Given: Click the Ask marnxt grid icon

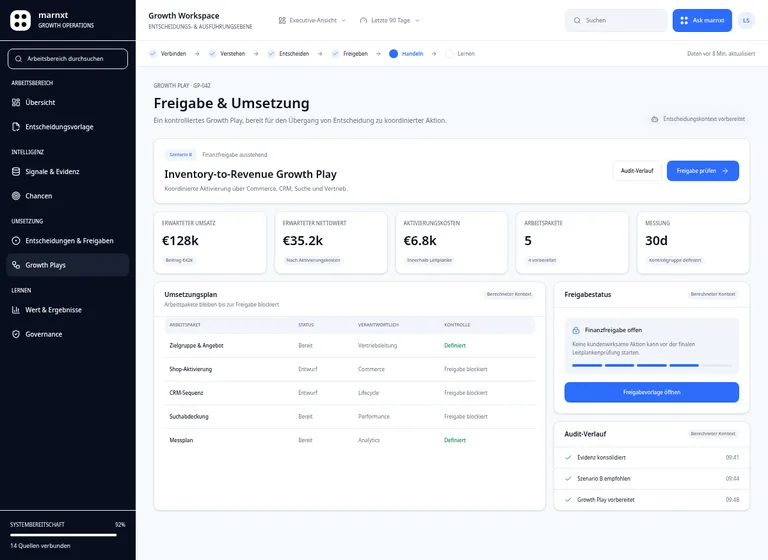Looking at the screenshot, I should (x=684, y=21).
